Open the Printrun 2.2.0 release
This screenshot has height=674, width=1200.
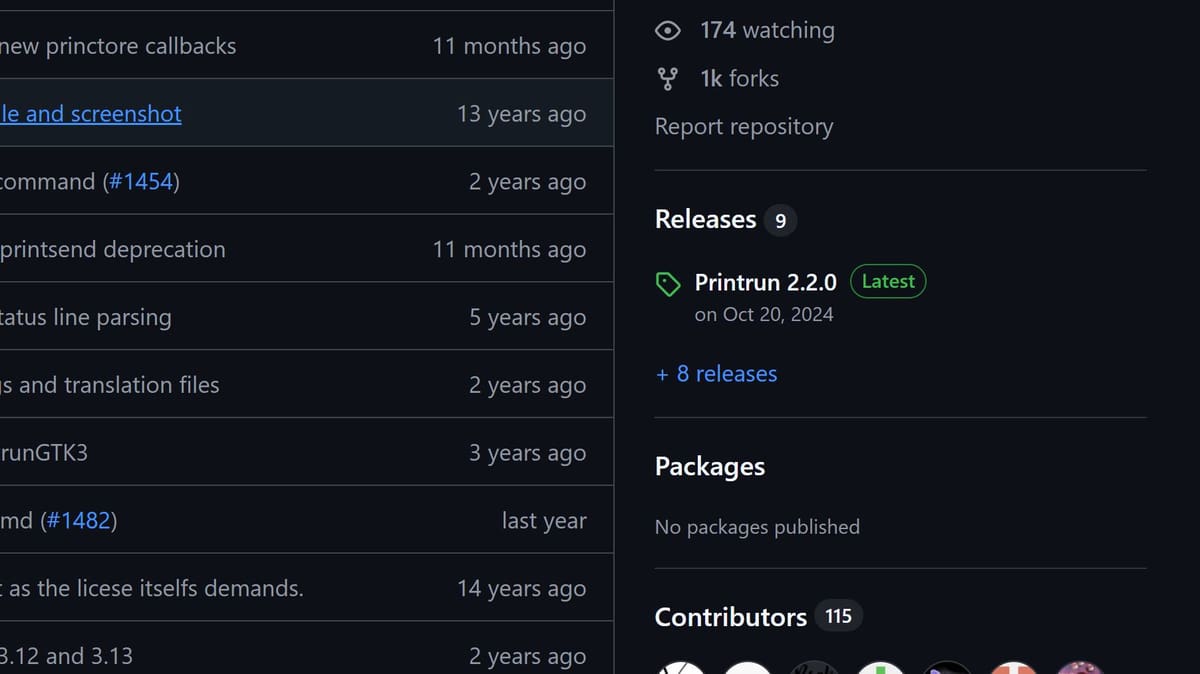766,283
